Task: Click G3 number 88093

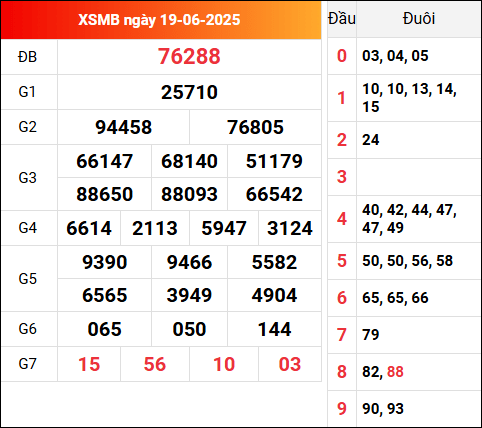Action: tap(189, 194)
